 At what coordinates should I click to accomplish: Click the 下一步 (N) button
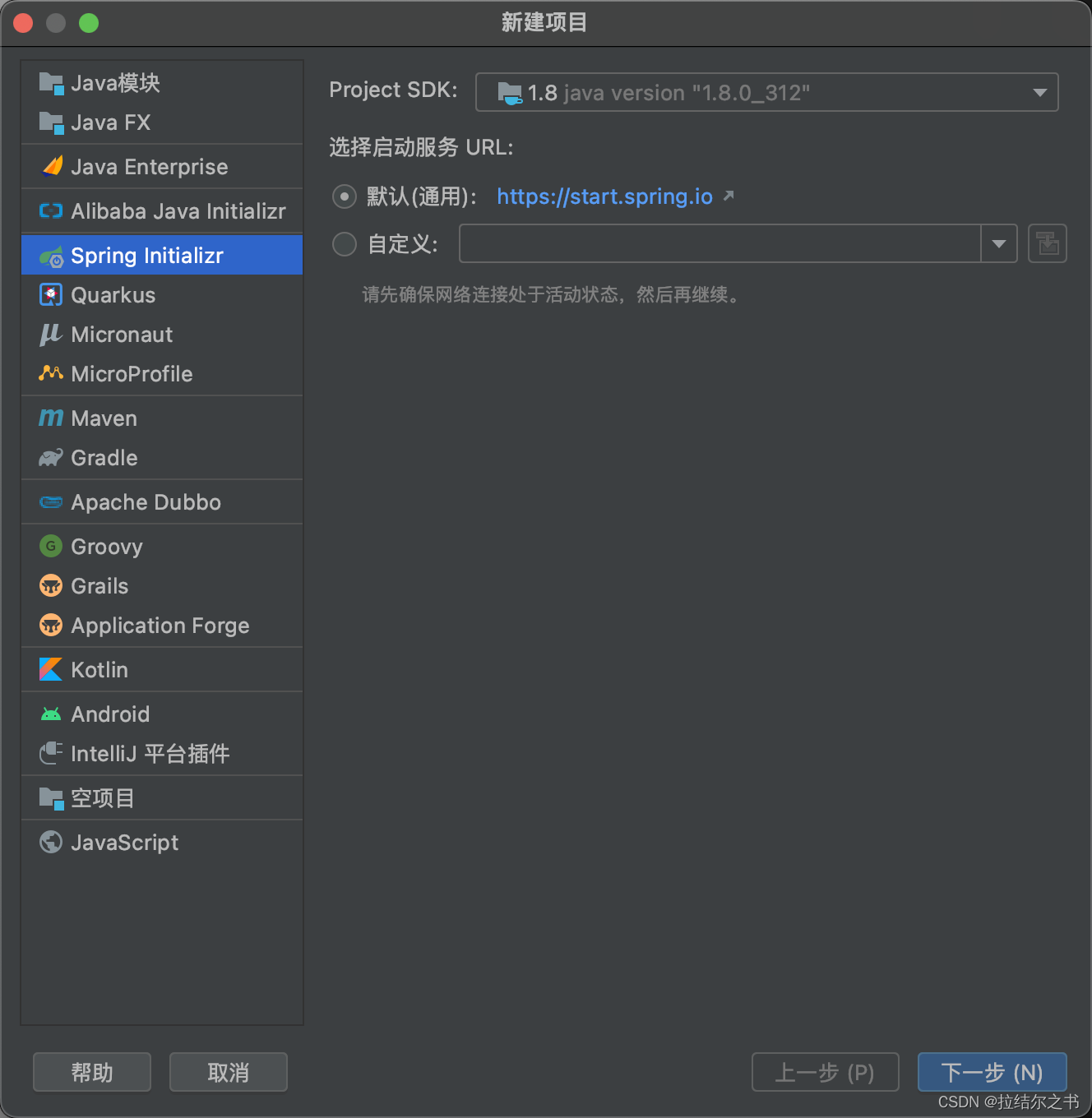coord(993,1072)
